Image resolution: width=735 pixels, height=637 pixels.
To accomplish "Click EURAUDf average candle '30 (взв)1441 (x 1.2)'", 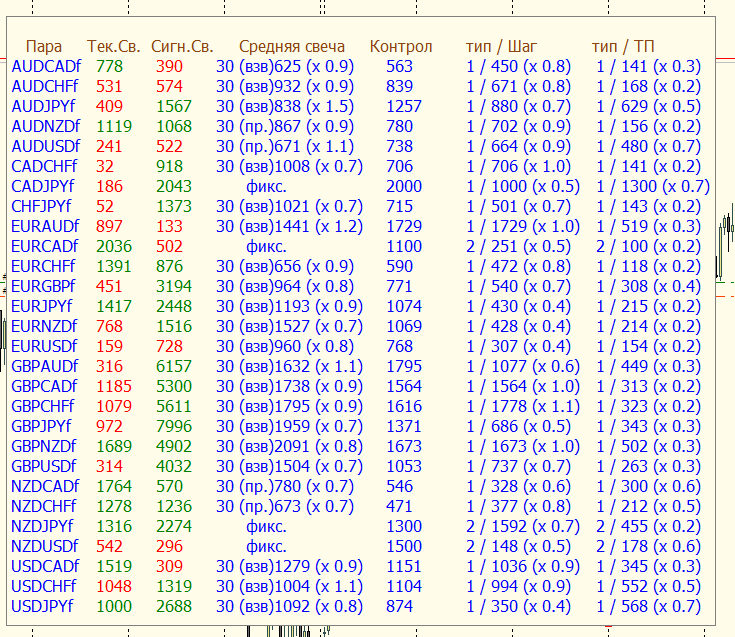I will pos(289,226).
